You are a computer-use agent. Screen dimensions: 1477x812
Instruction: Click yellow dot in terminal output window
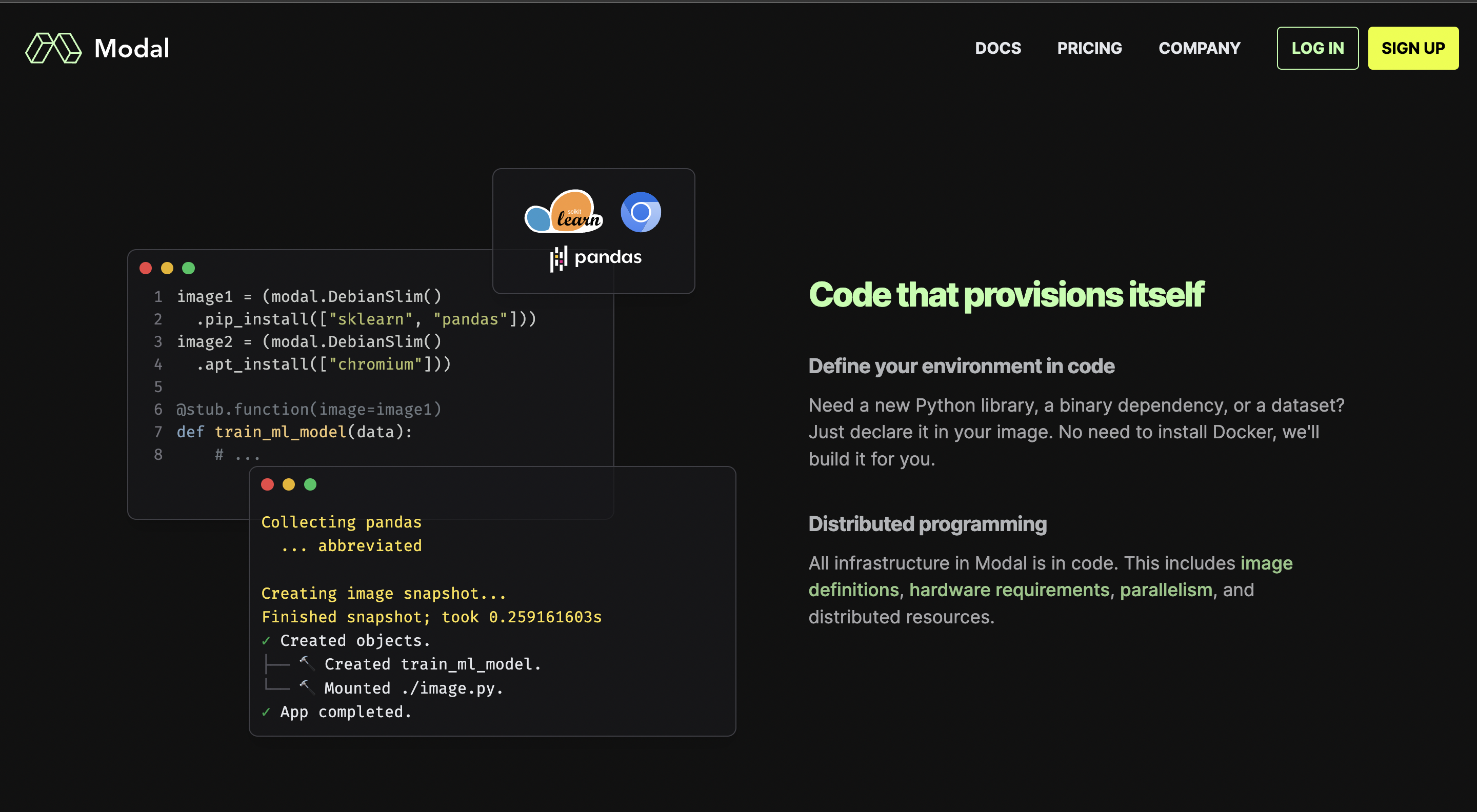(288, 485)
